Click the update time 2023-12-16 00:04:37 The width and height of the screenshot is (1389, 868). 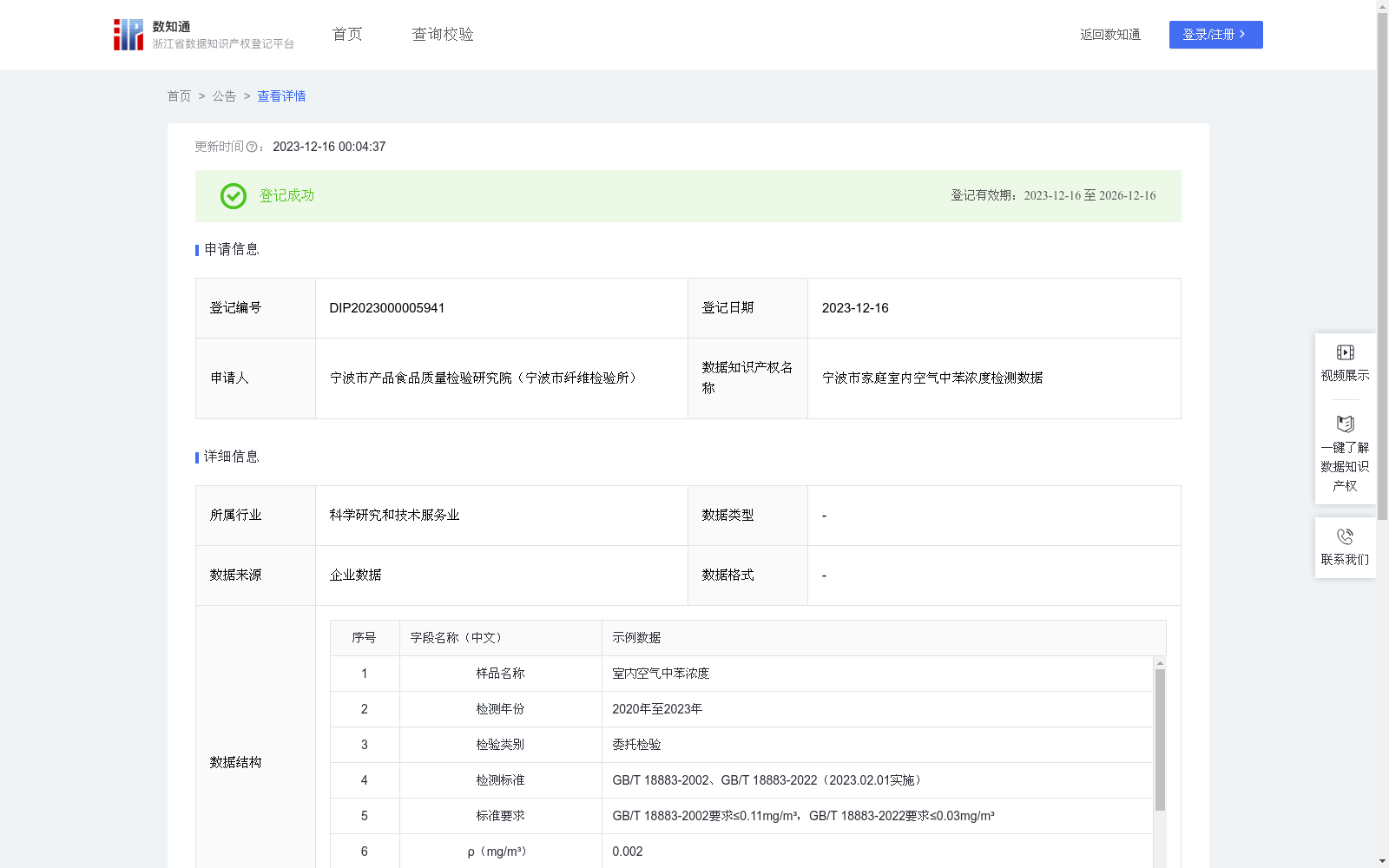click(x=329, y=147)
